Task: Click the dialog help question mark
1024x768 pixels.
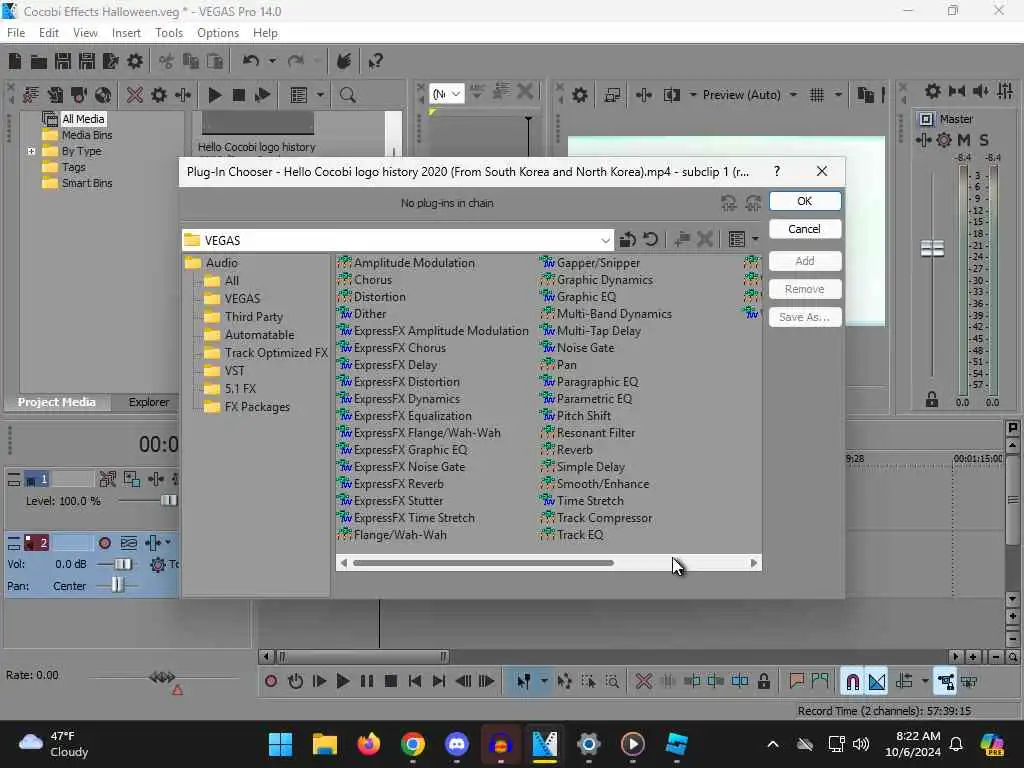Action: tap(776, 171)
